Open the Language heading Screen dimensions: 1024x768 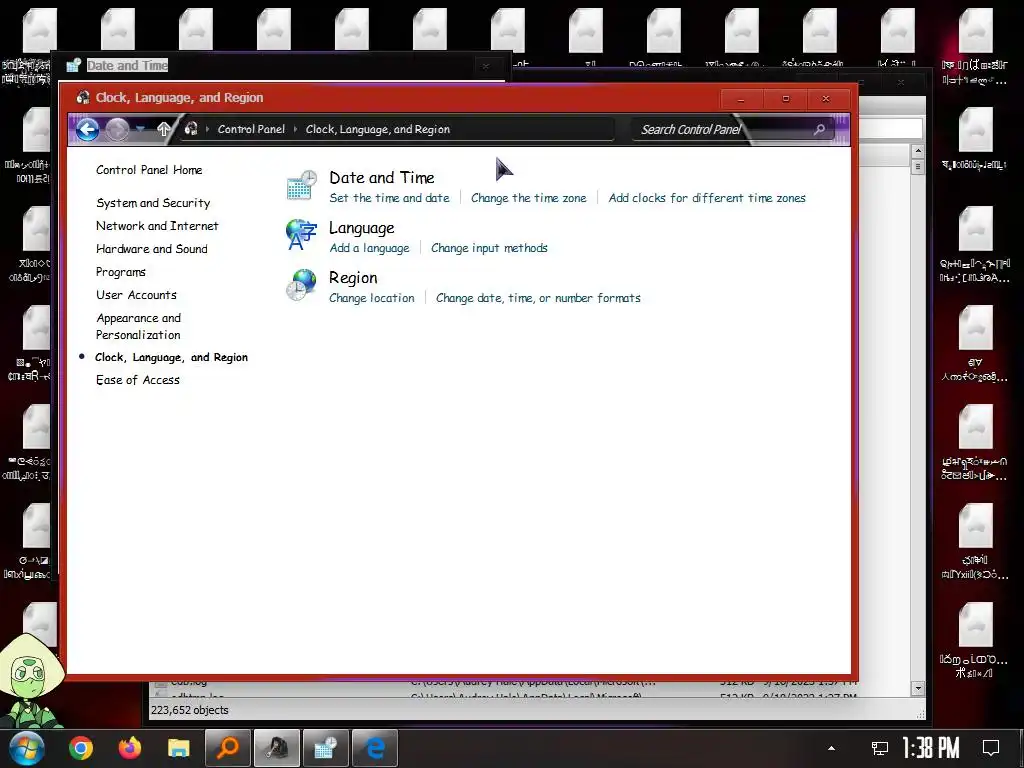[362, 228]
